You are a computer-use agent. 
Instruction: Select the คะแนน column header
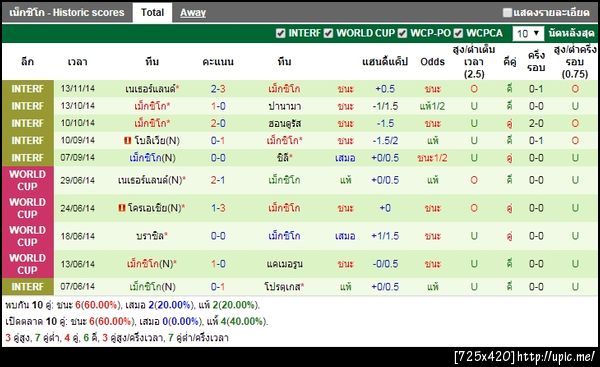pyautogui.click(x=218, y=62)
